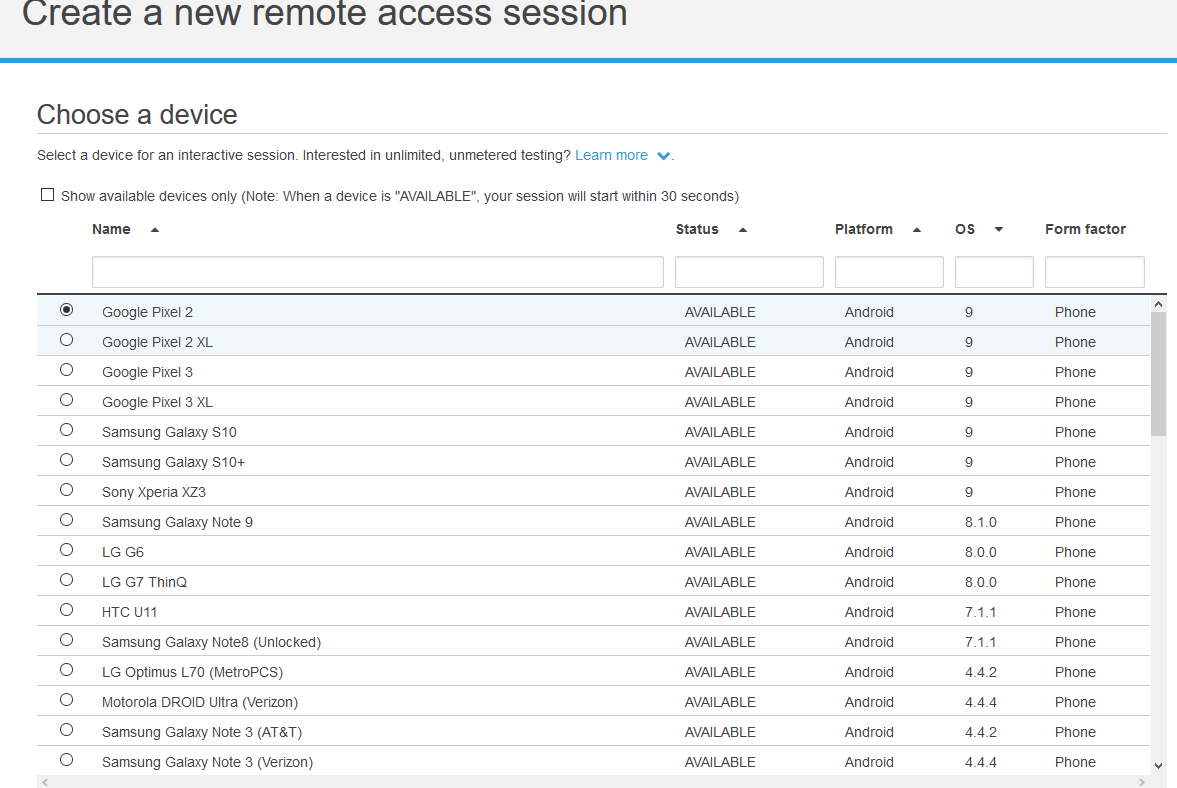Select Sony Xperia XZ3 radio button
This screenshot has height=788, width=1177.
[x=67, y=490]
